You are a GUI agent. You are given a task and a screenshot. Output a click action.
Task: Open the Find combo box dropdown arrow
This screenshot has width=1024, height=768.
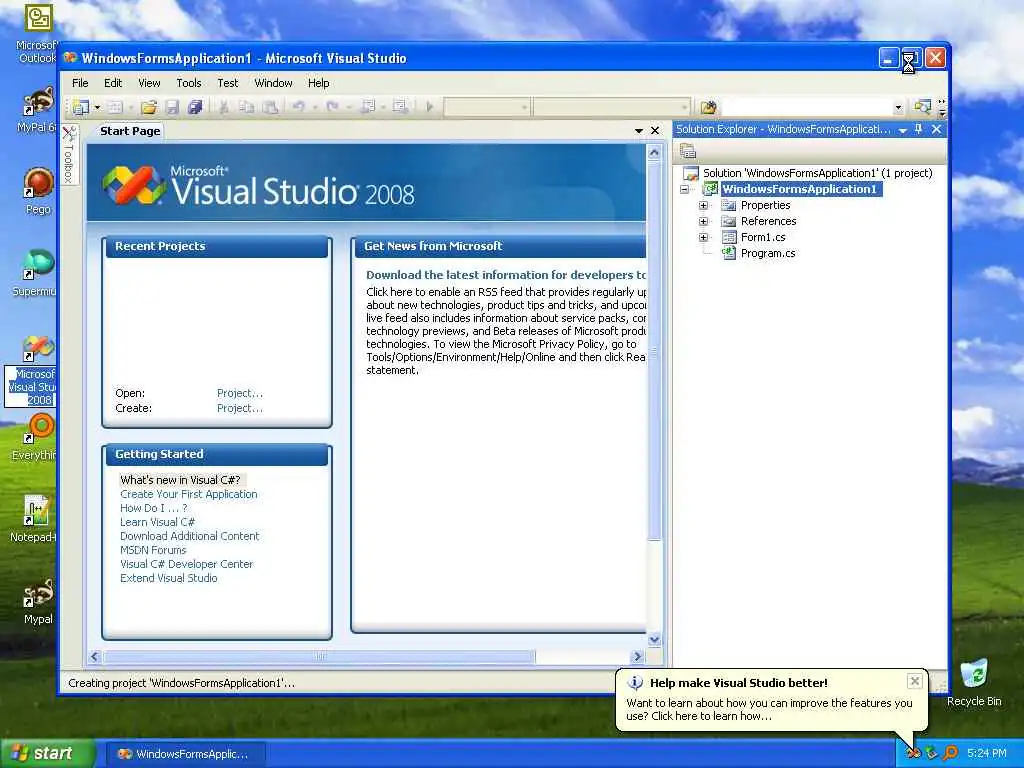click(899, 107)
